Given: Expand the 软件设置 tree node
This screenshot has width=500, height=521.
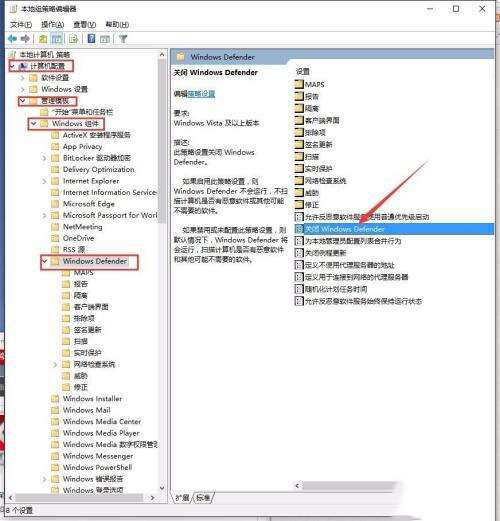Looking at the screenshot, I should click(22, 78).
